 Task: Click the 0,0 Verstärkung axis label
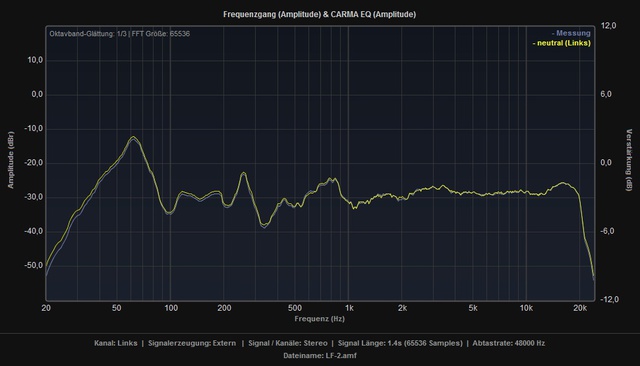pos(606,163)
